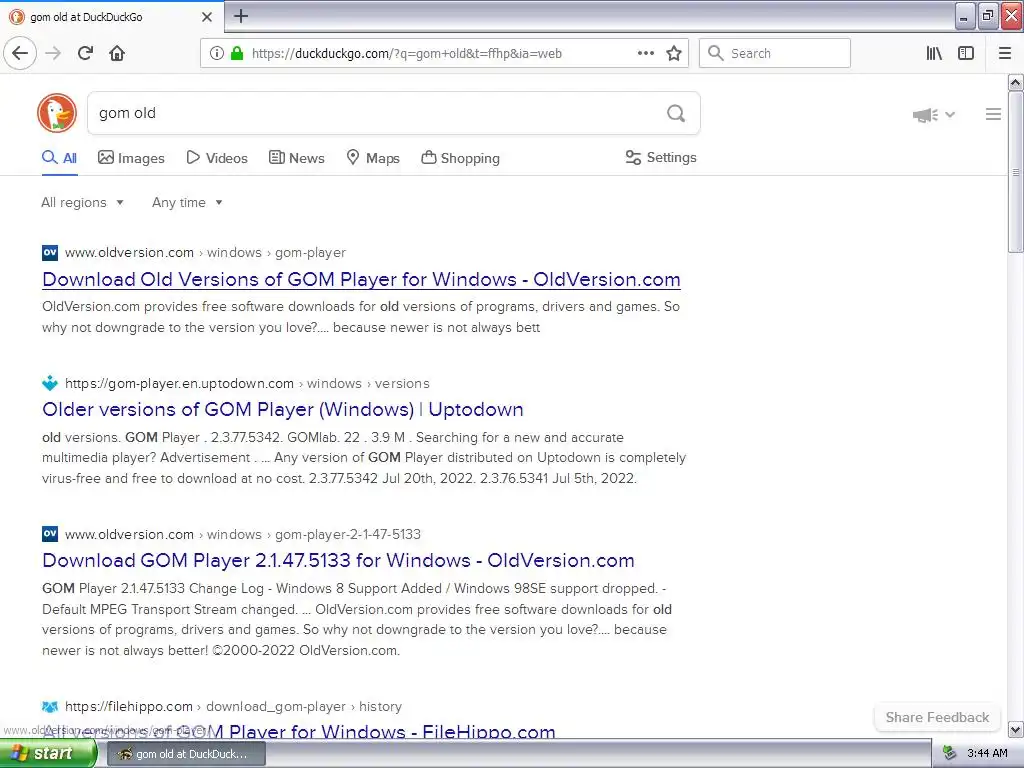Switch to Videos results
The image size is (1024, 768).
pyautogui.click(x=217, y=158)
